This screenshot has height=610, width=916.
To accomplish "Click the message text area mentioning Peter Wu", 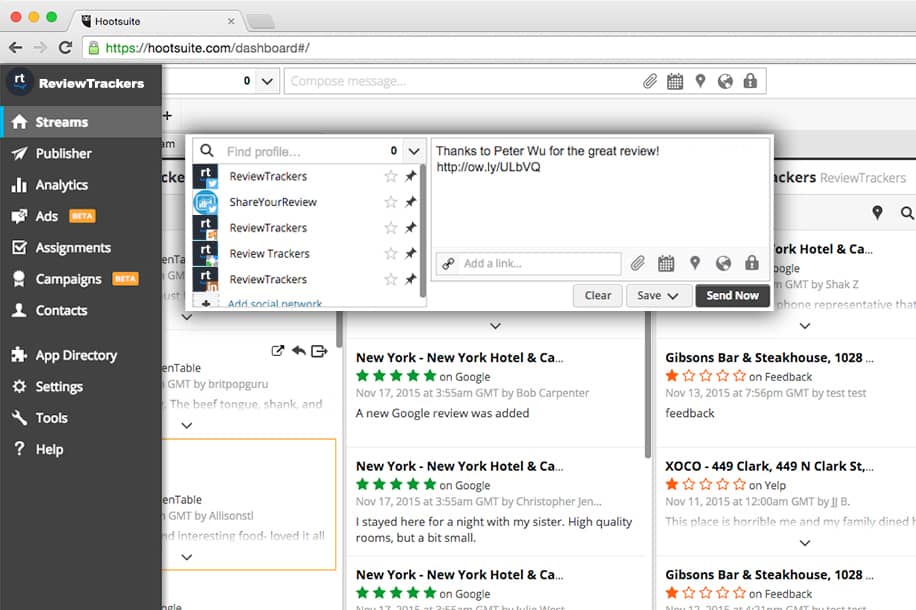I will [601, 193].
